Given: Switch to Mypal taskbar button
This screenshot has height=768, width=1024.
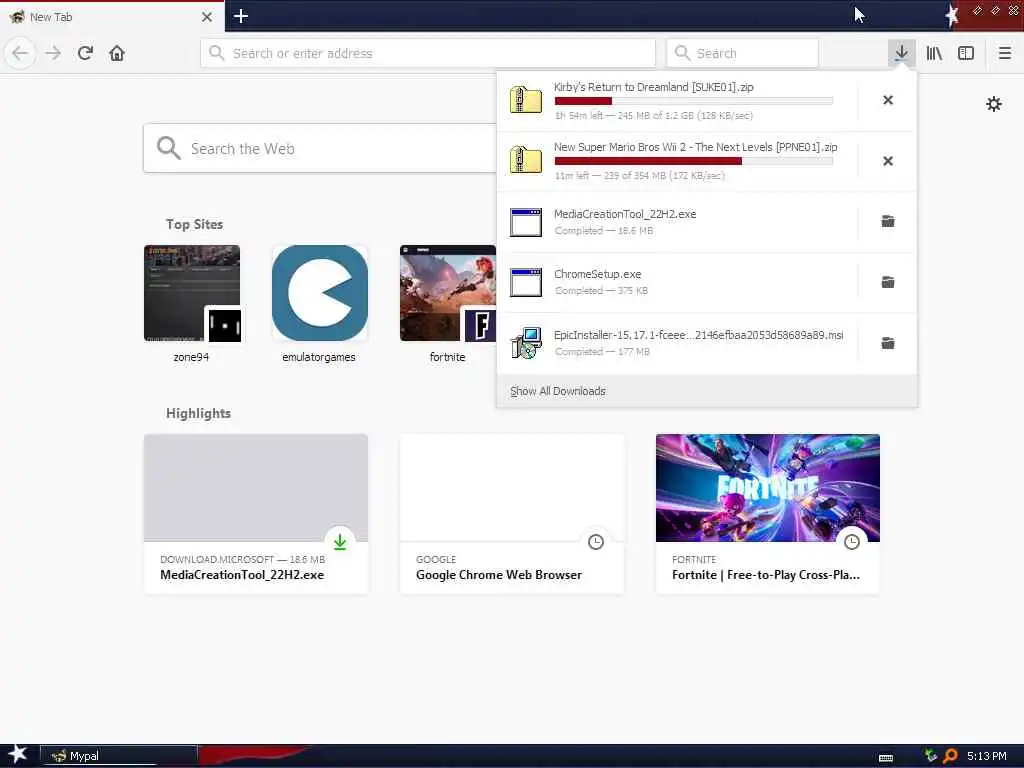Looking at the screenshot, I should tap(119, 756).
